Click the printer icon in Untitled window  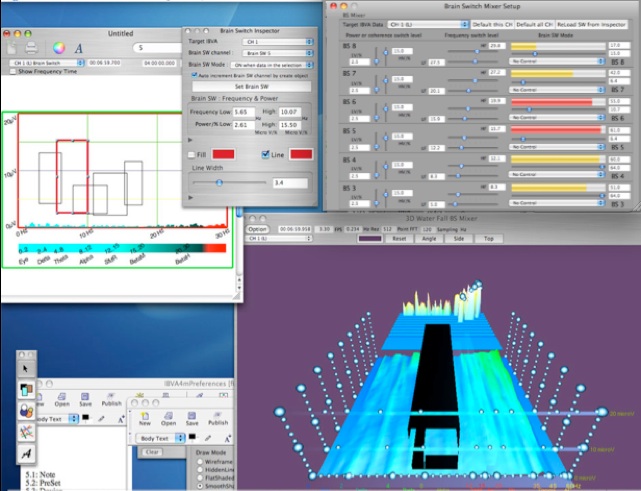tap(31, 47)
